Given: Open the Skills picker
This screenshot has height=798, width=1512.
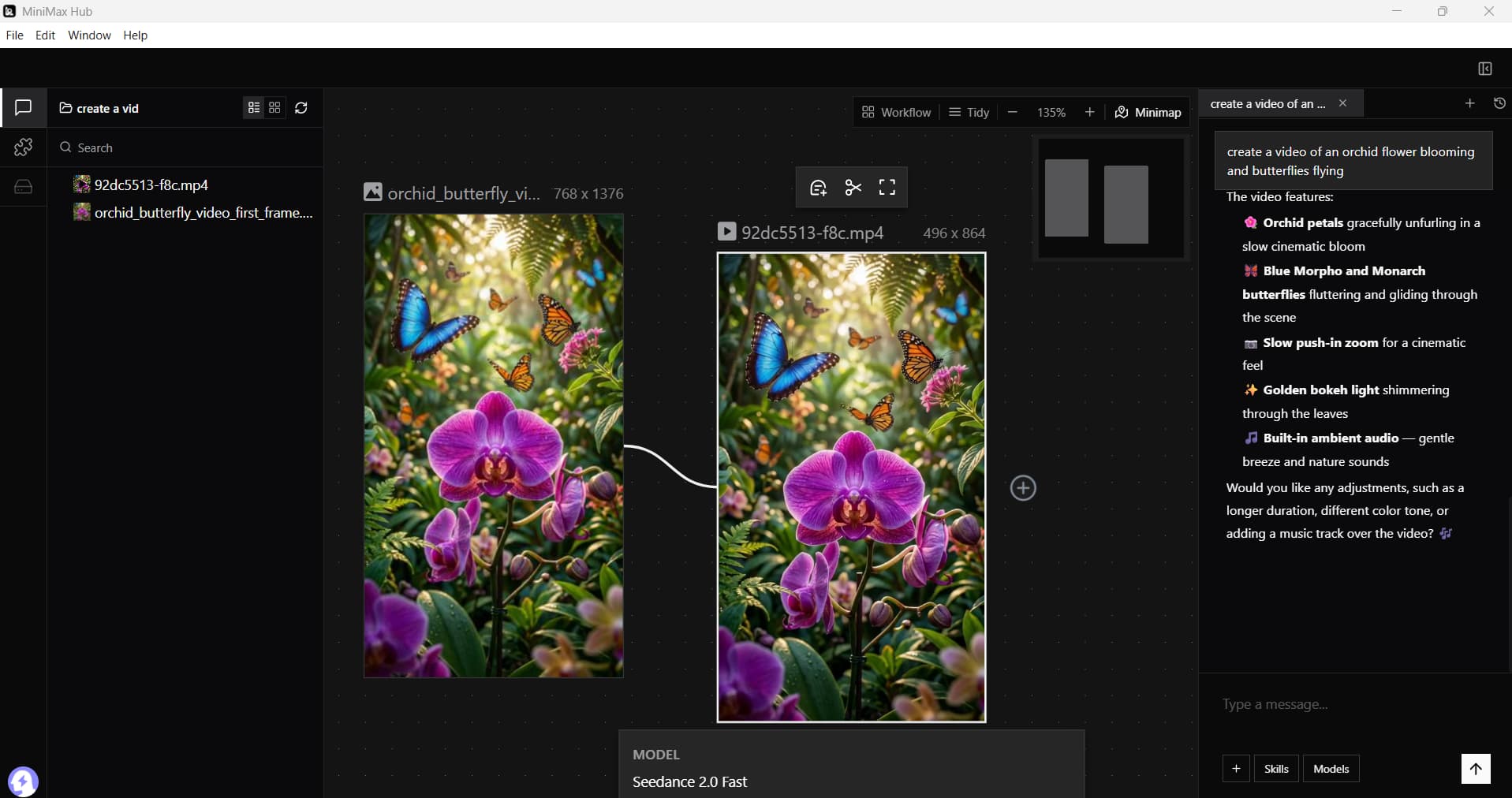Looking at the screenshot, I should point(1275,769).
